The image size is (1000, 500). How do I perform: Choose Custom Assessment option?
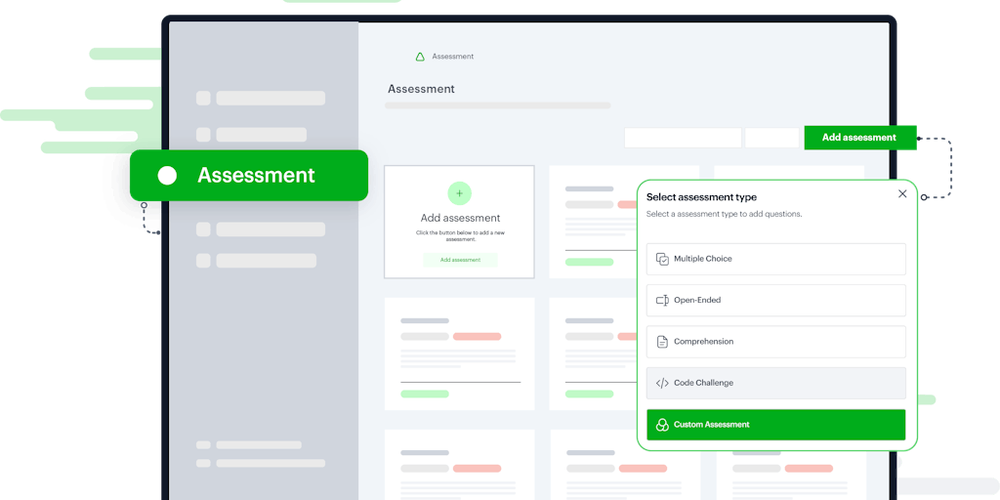(776, 425)
